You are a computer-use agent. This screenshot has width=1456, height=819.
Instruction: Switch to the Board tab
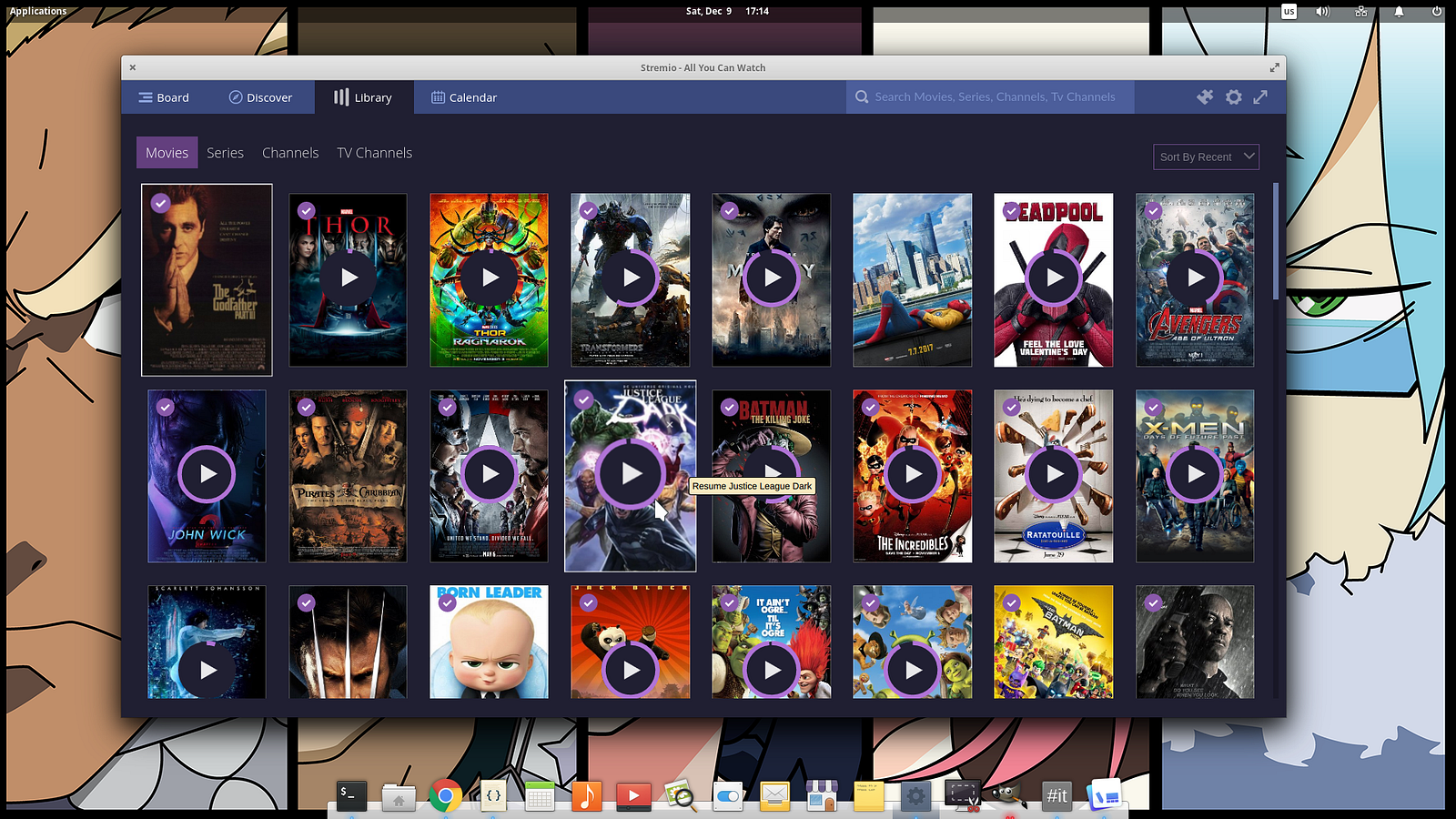point(164,97)
